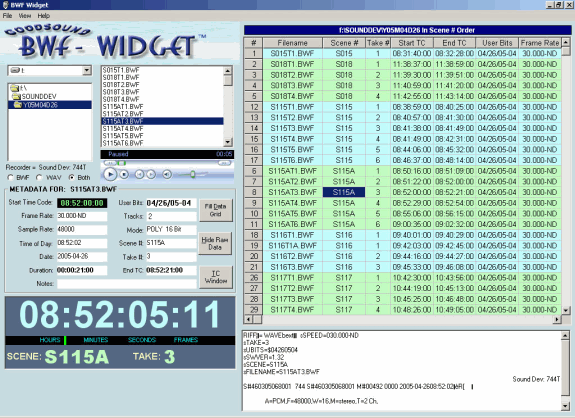The height and width of the screenshot is (418, 575).
Task: Click Start TC cell 09:40:01:00
Action: click(411, 235)
